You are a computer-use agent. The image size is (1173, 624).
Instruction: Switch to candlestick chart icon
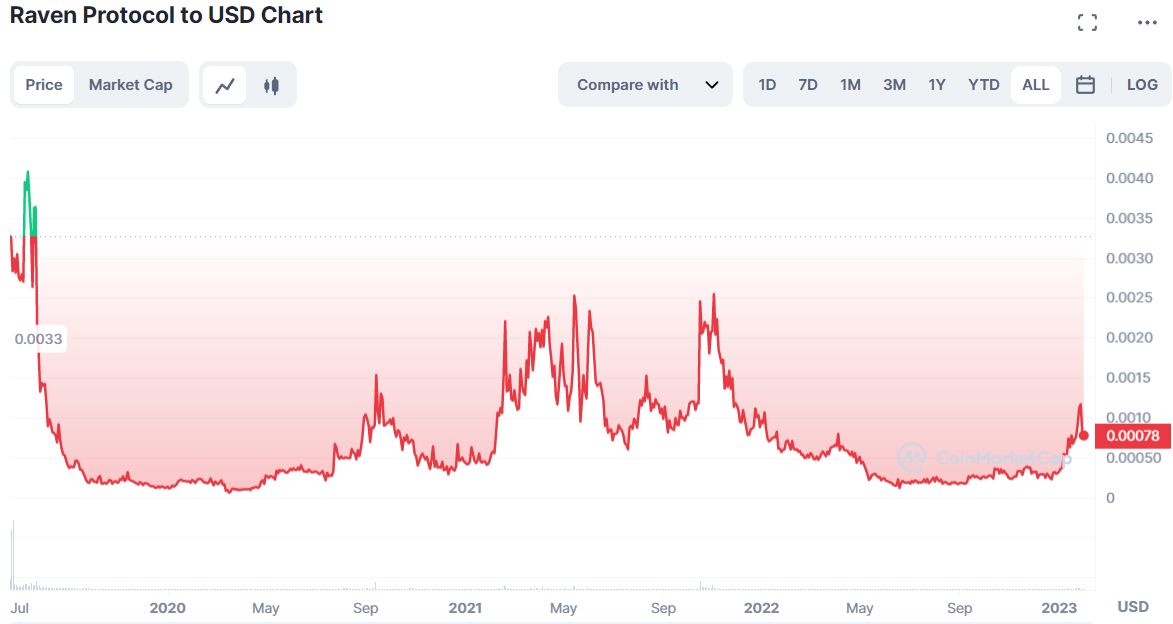point(271,85)
